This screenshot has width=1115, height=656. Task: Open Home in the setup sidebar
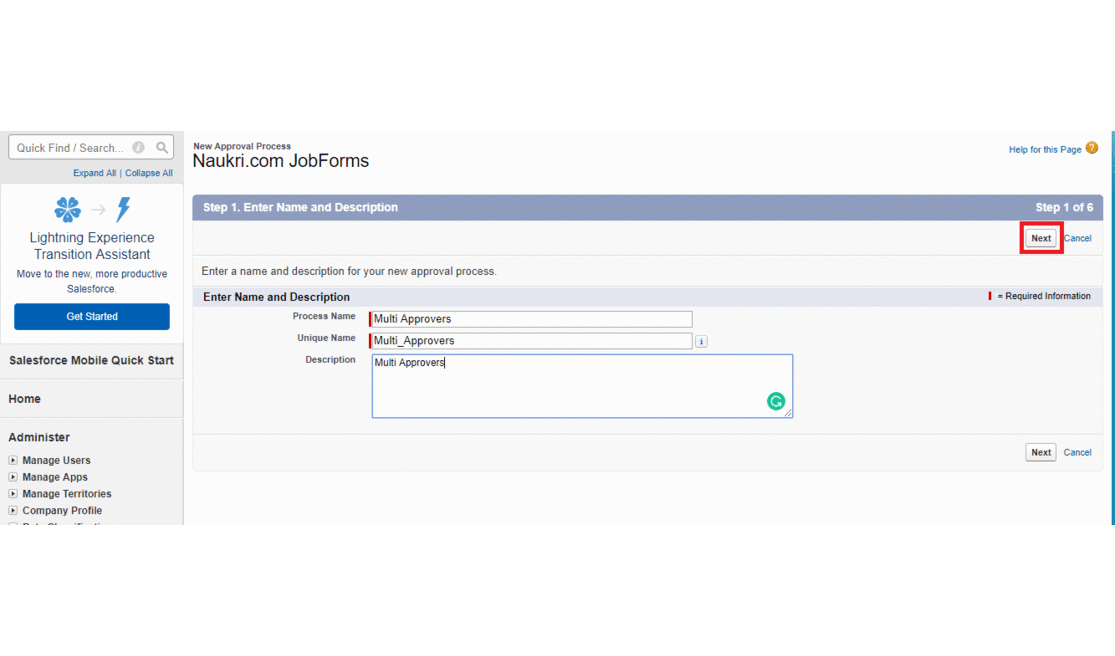(25, 399)
